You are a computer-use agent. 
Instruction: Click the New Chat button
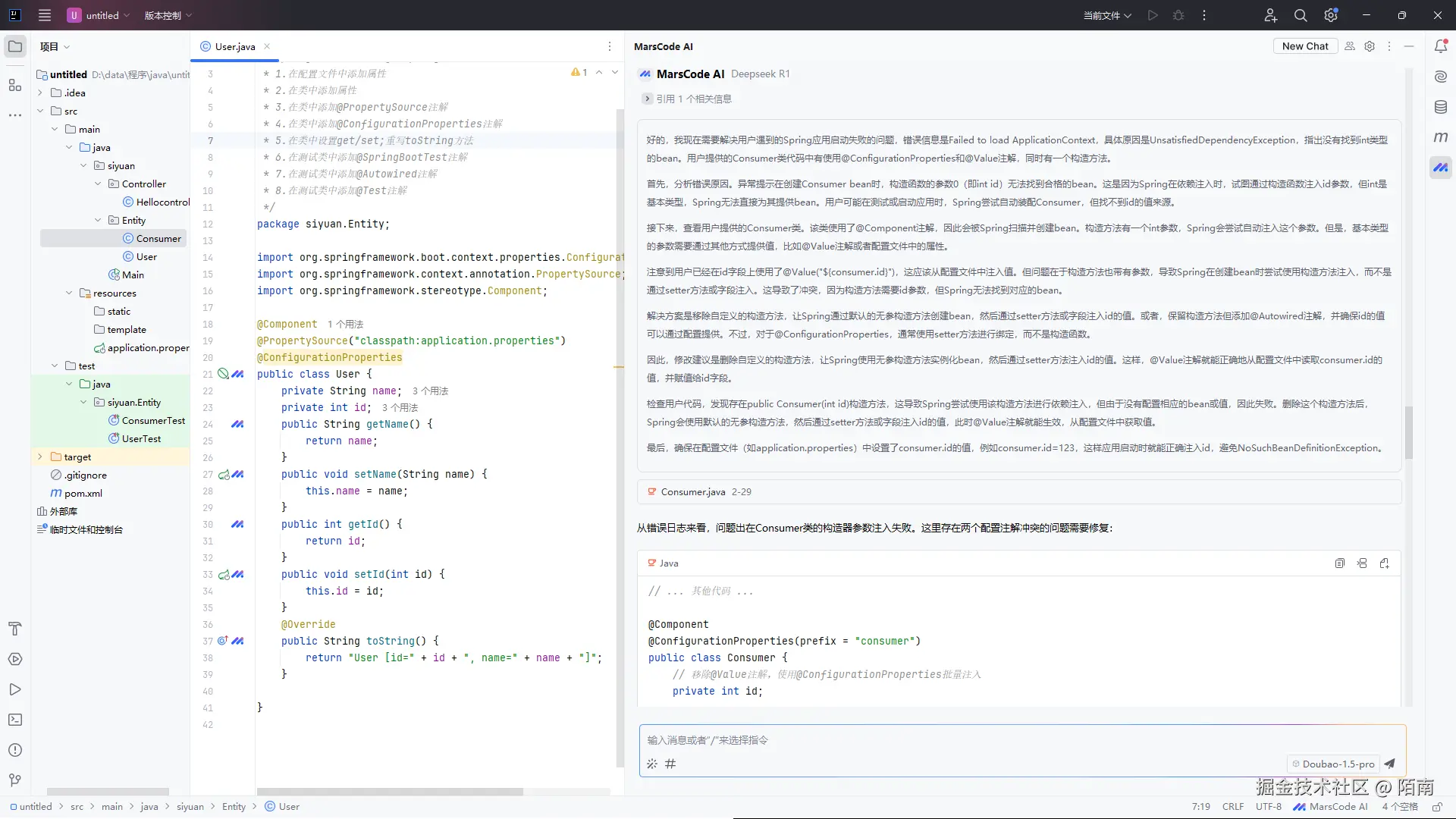pos(1304,46)
